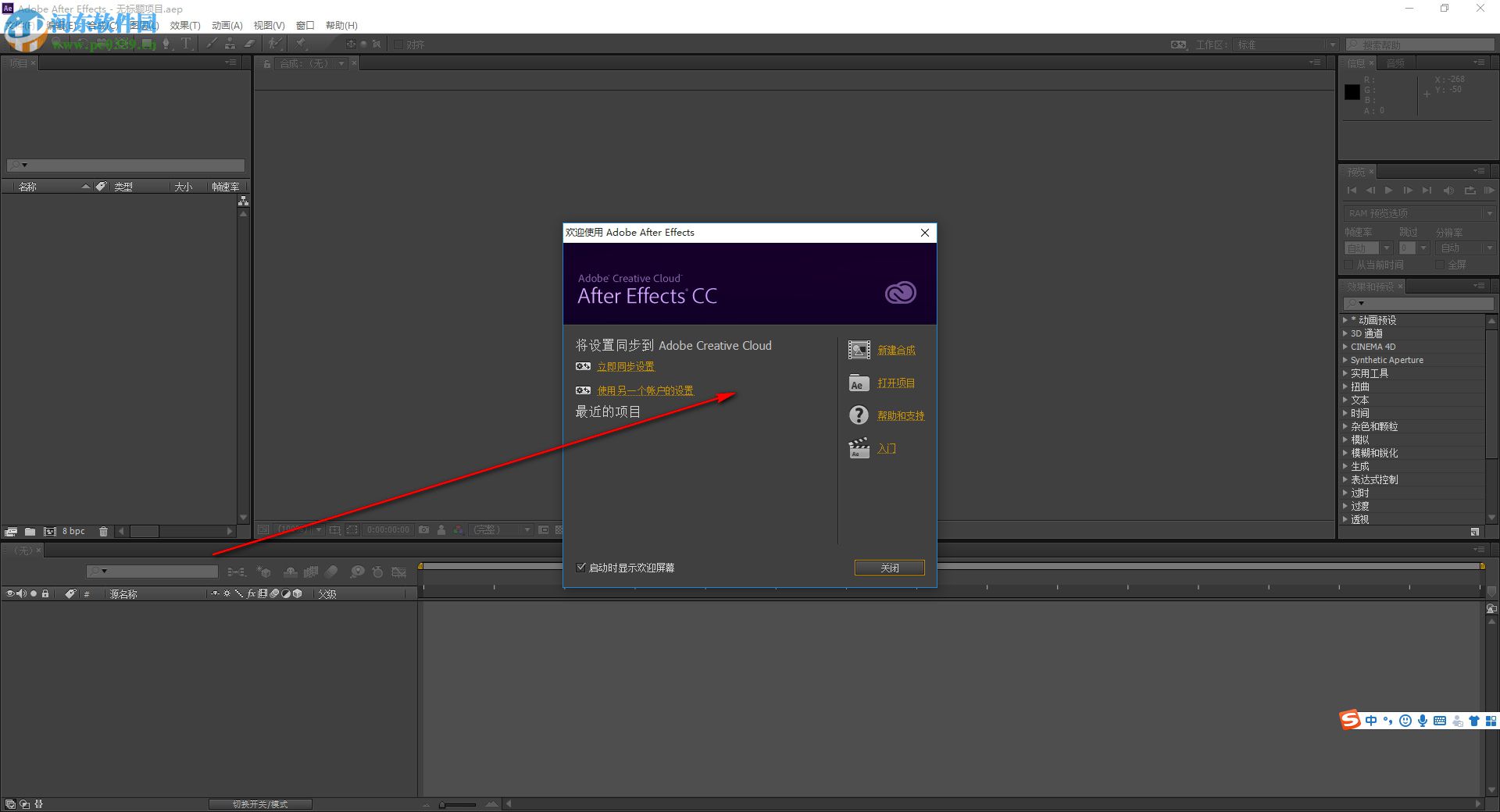1500x812 pixels.
Task: Click the show channel RGB icon in viewer
Action: 459,529
